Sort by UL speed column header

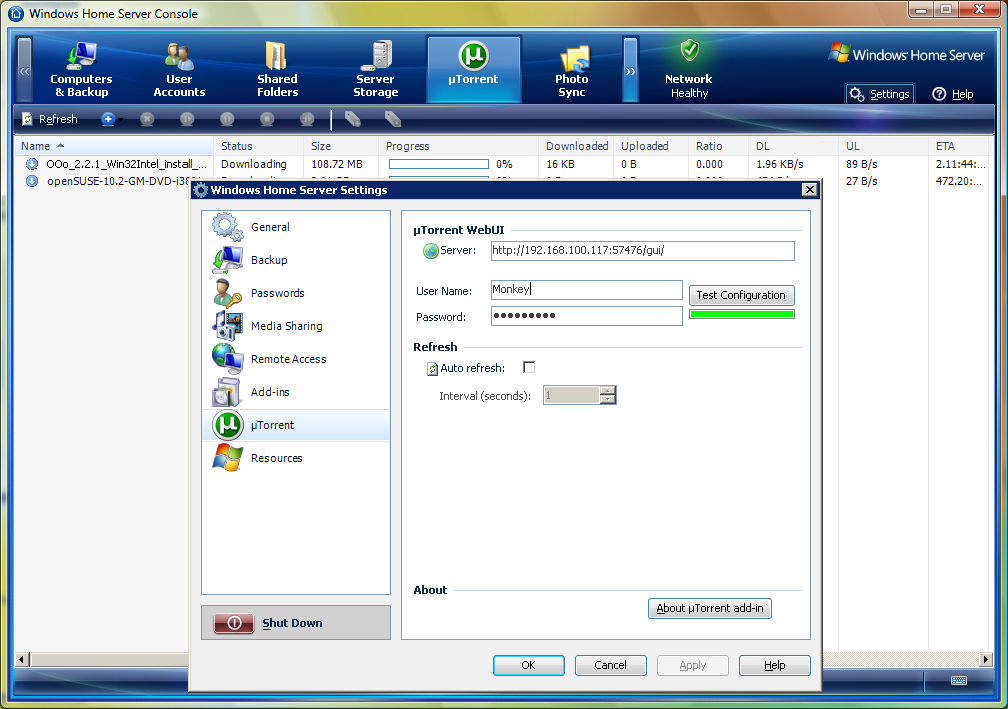pos(883,146)
